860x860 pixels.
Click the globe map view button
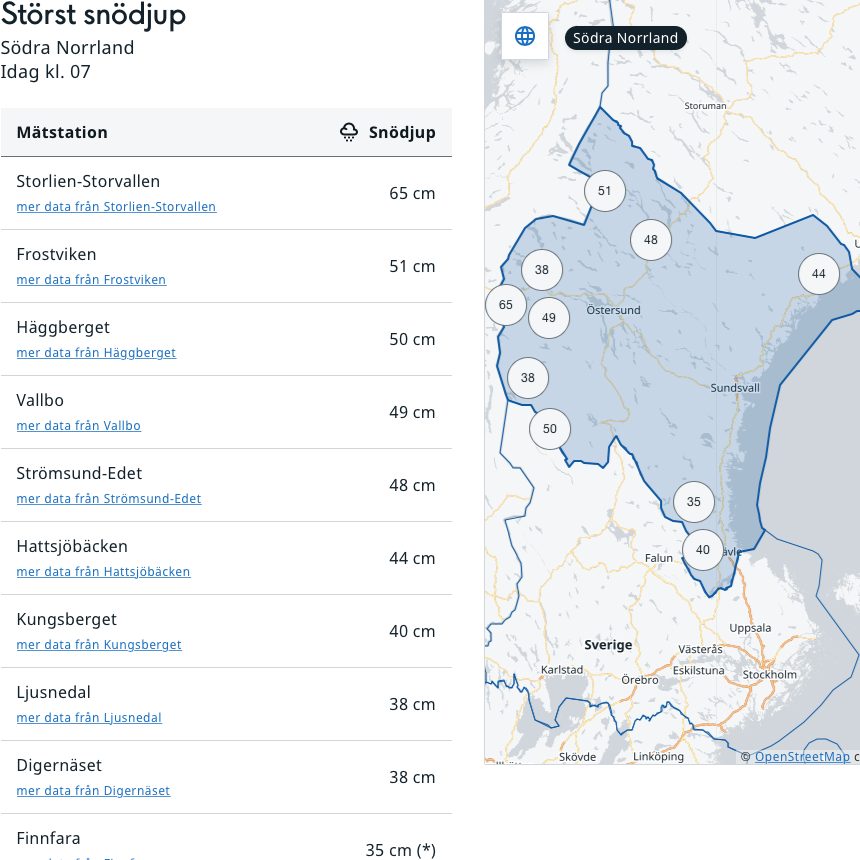[525, 37]
